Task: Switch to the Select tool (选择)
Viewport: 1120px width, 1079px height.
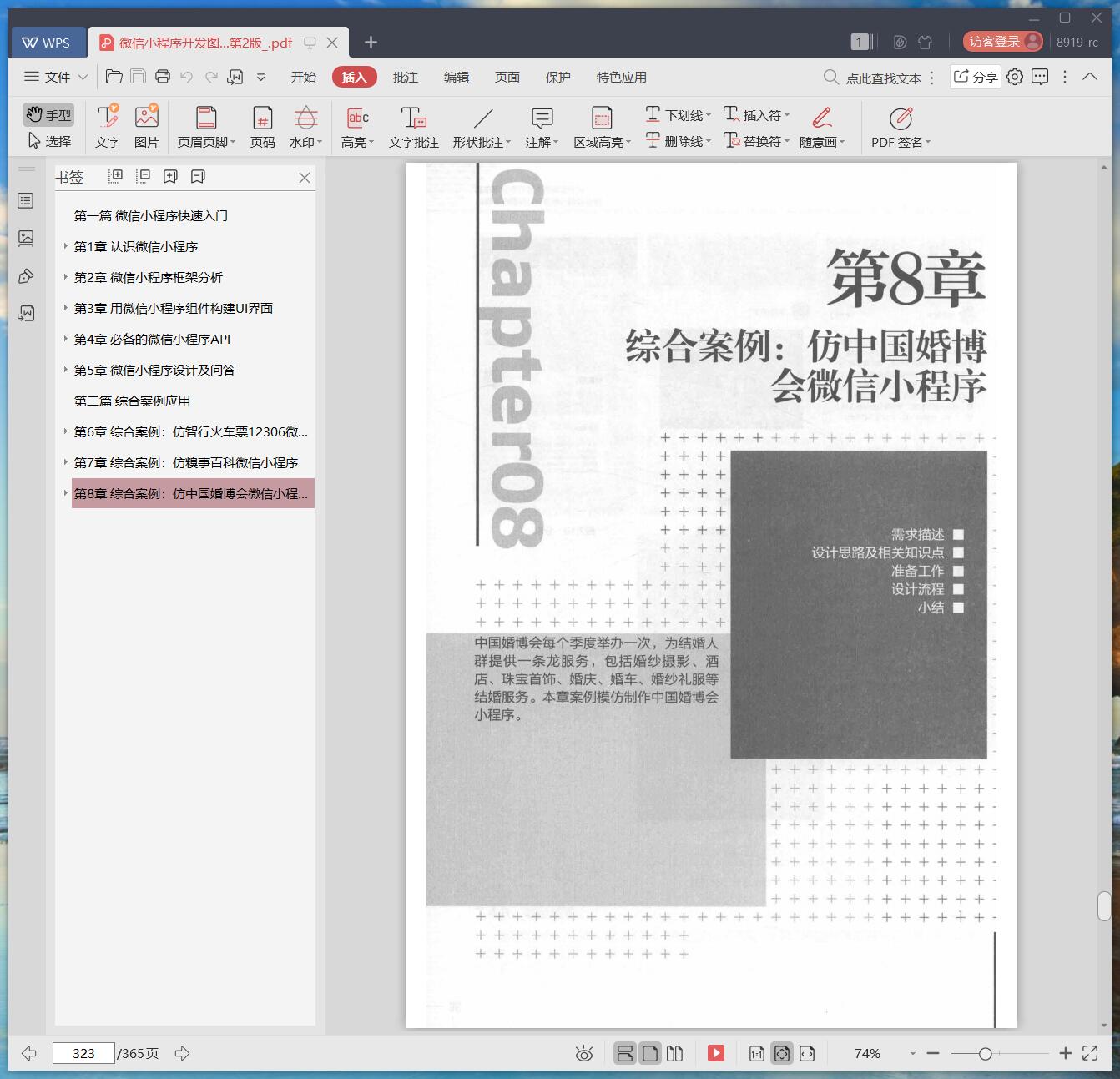Action: [48, 141]
